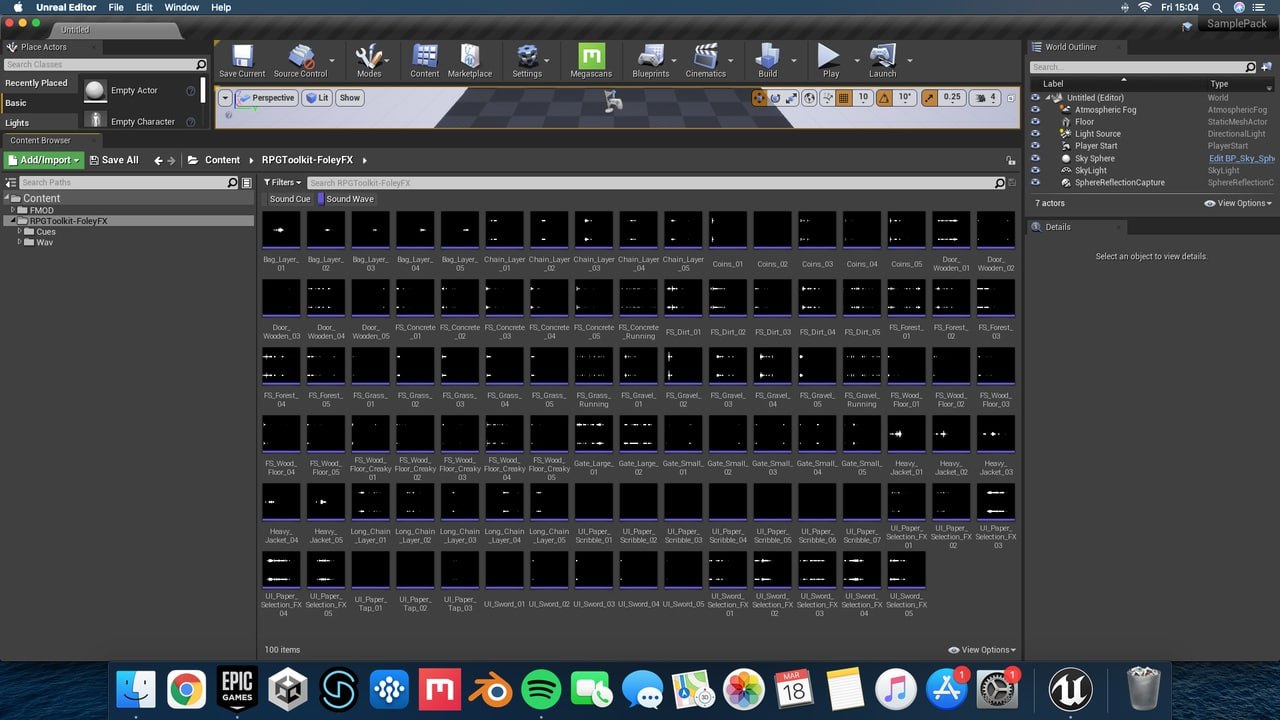Click the Source Control icon
The width and height of the screenshot is (1280, 720).
coord(300,58)
